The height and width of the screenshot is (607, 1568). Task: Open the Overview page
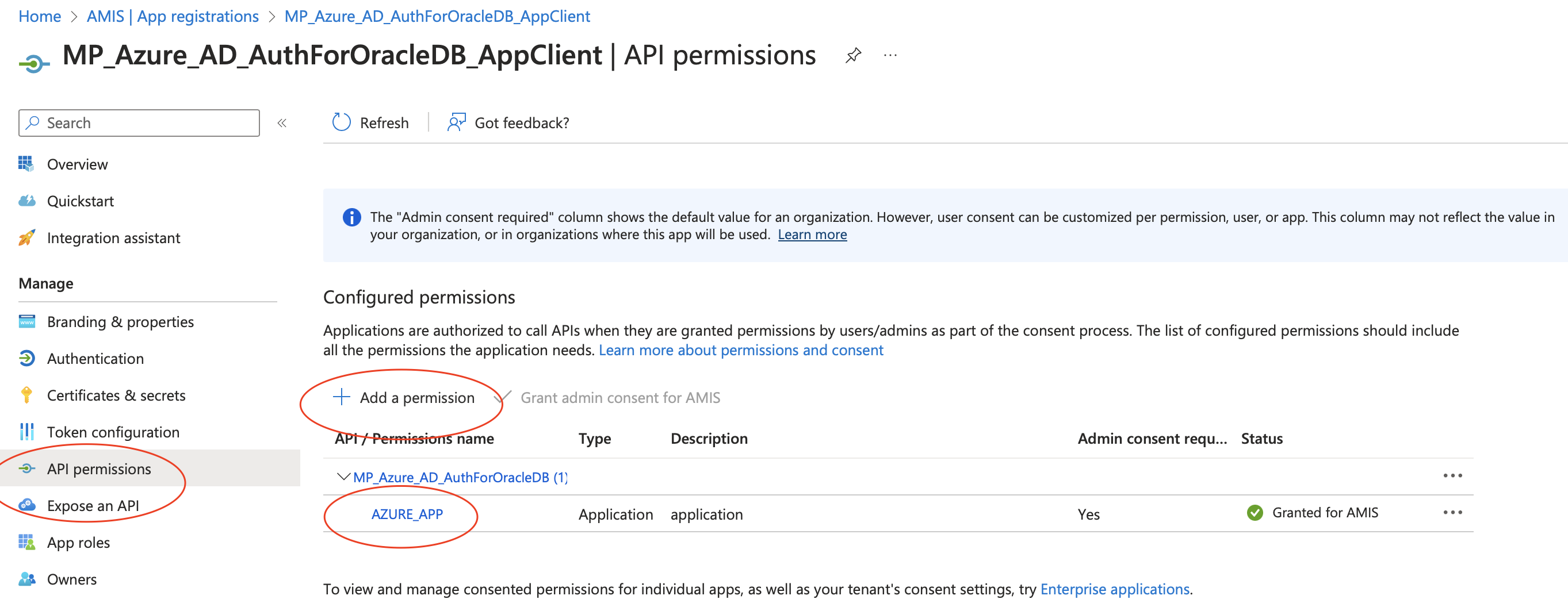click(x=77, y=164)
